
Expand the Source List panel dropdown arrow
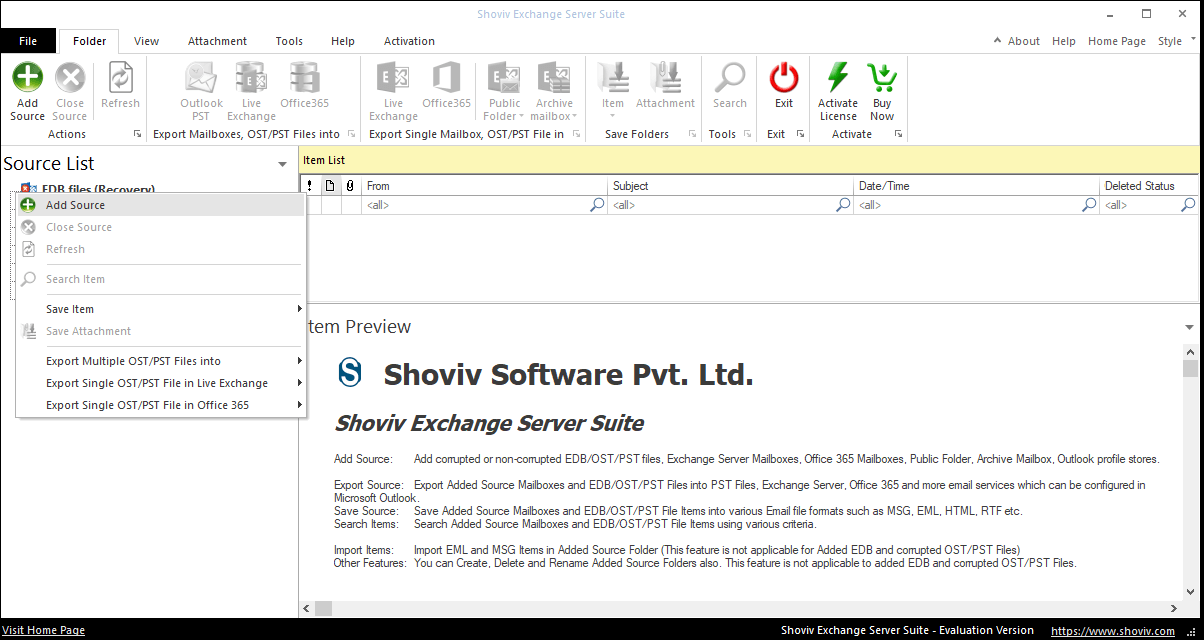coord(283,164)
